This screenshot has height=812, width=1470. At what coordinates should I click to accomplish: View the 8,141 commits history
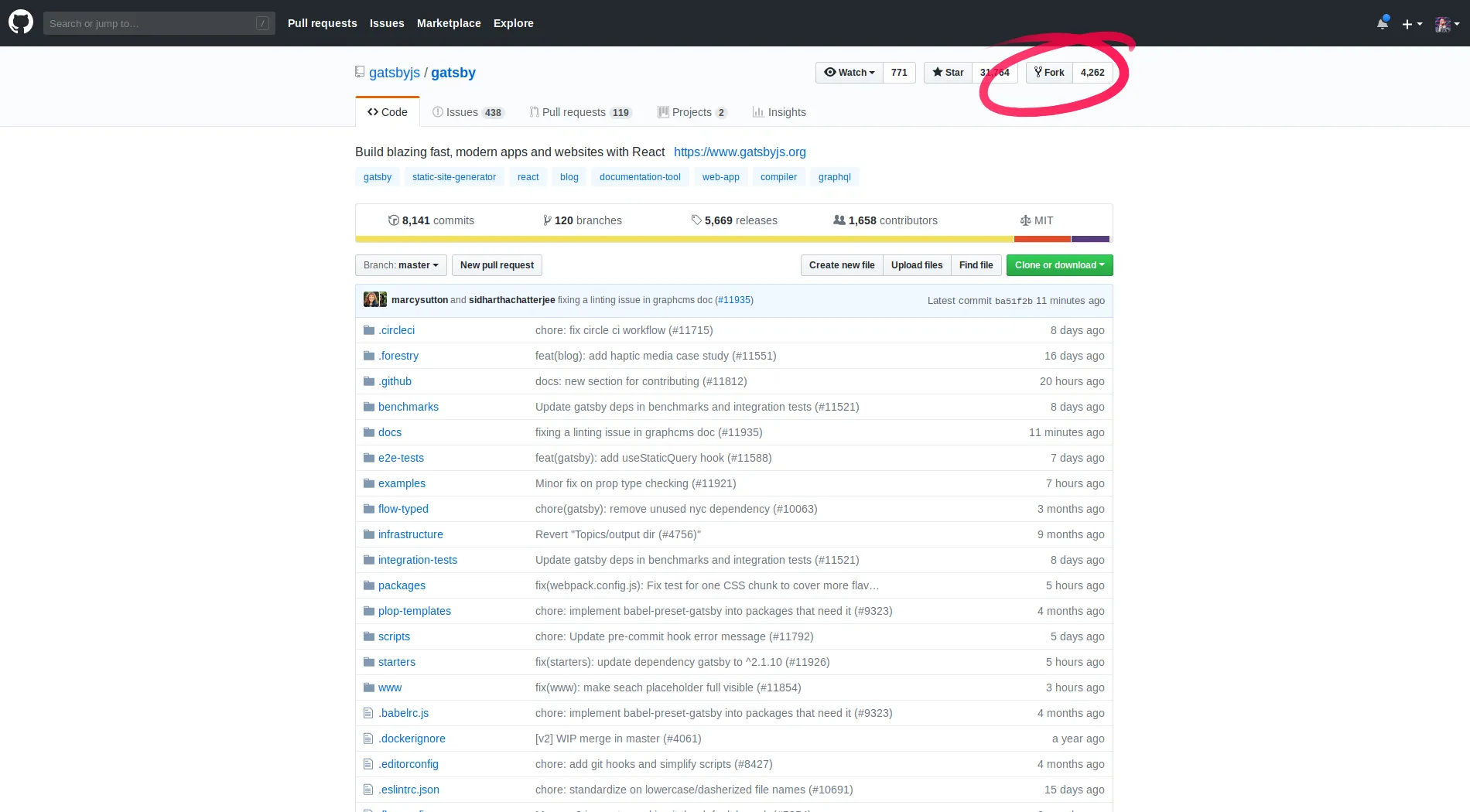[431, 220]
